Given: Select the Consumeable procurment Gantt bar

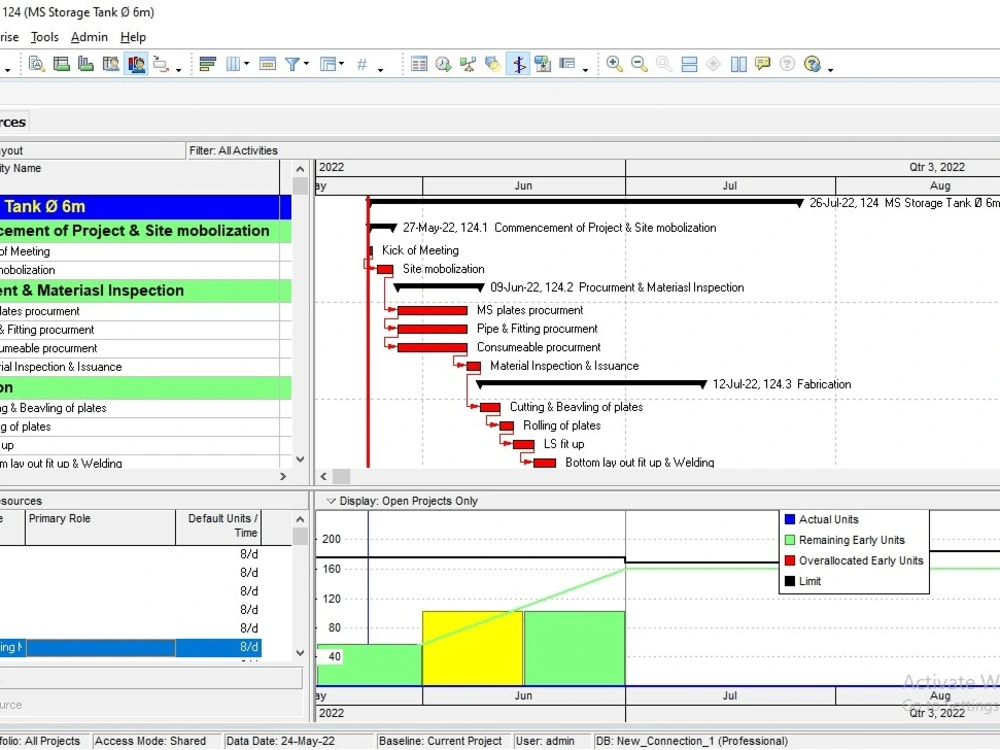Looking at the screenshot, I should pyautogui.click(x=432, y=348).
